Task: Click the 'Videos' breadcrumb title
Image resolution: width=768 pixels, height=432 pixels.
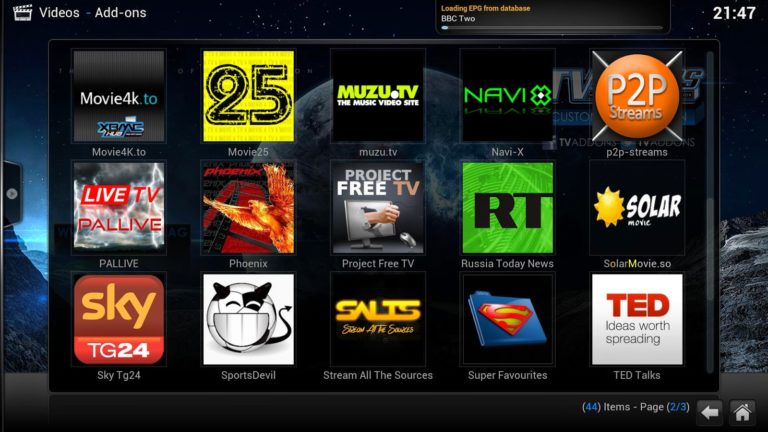Action: [59, 13]
